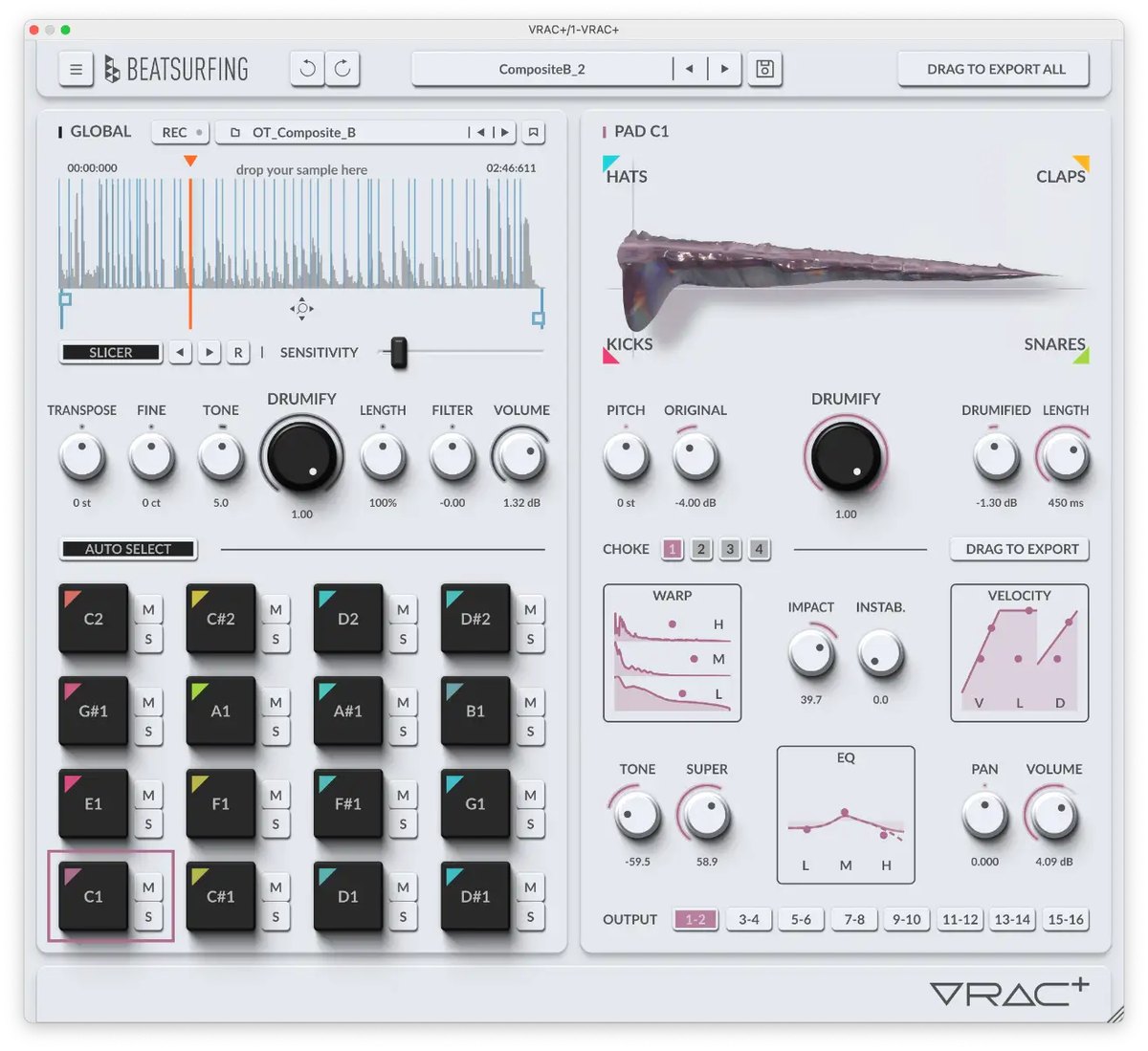Click the pad DRAG TO EXPORT button
Viewport: 1148px width, 1051px height.
click(x=1021, y=549)
